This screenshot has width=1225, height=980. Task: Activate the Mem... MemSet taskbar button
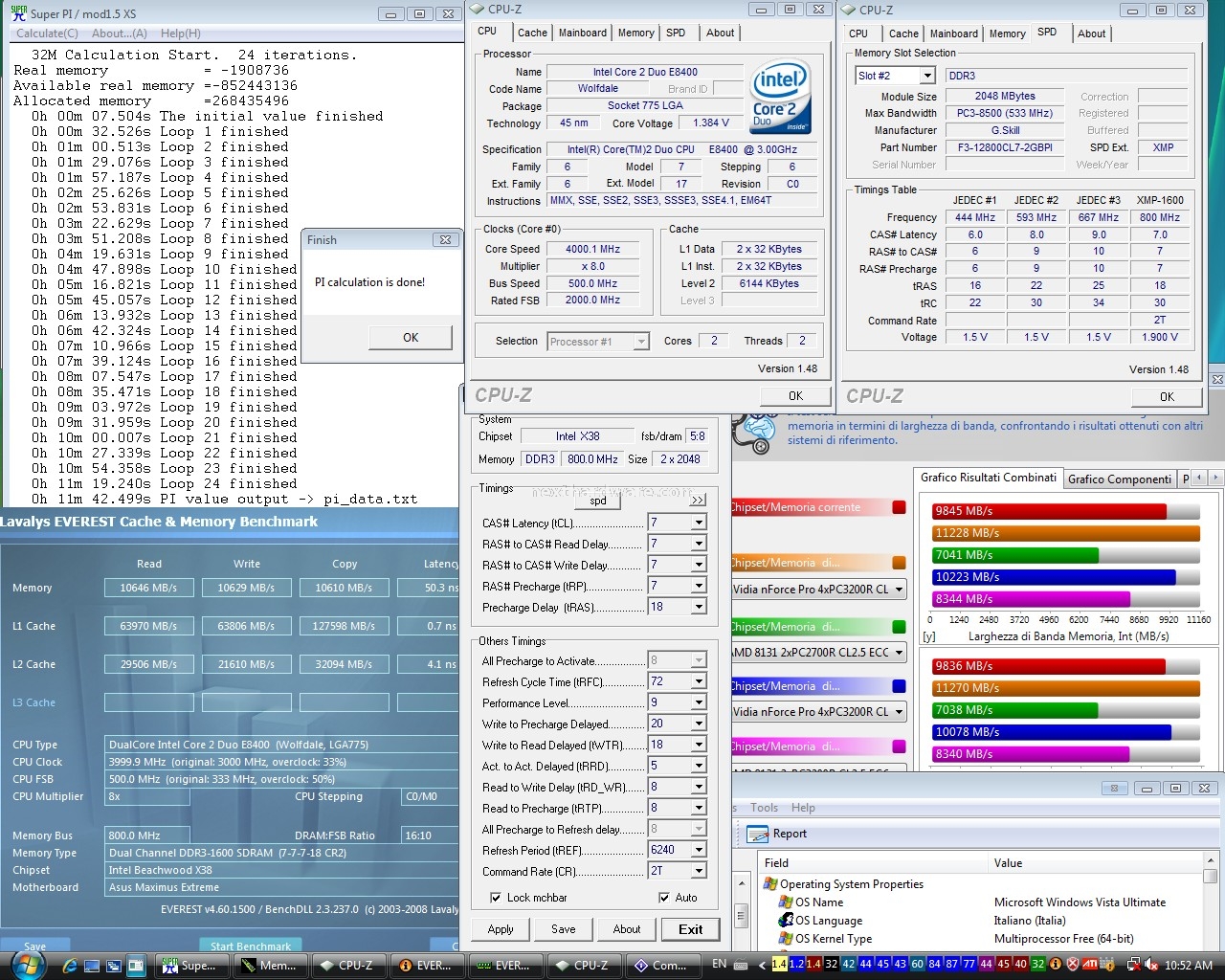coord(271,966)
